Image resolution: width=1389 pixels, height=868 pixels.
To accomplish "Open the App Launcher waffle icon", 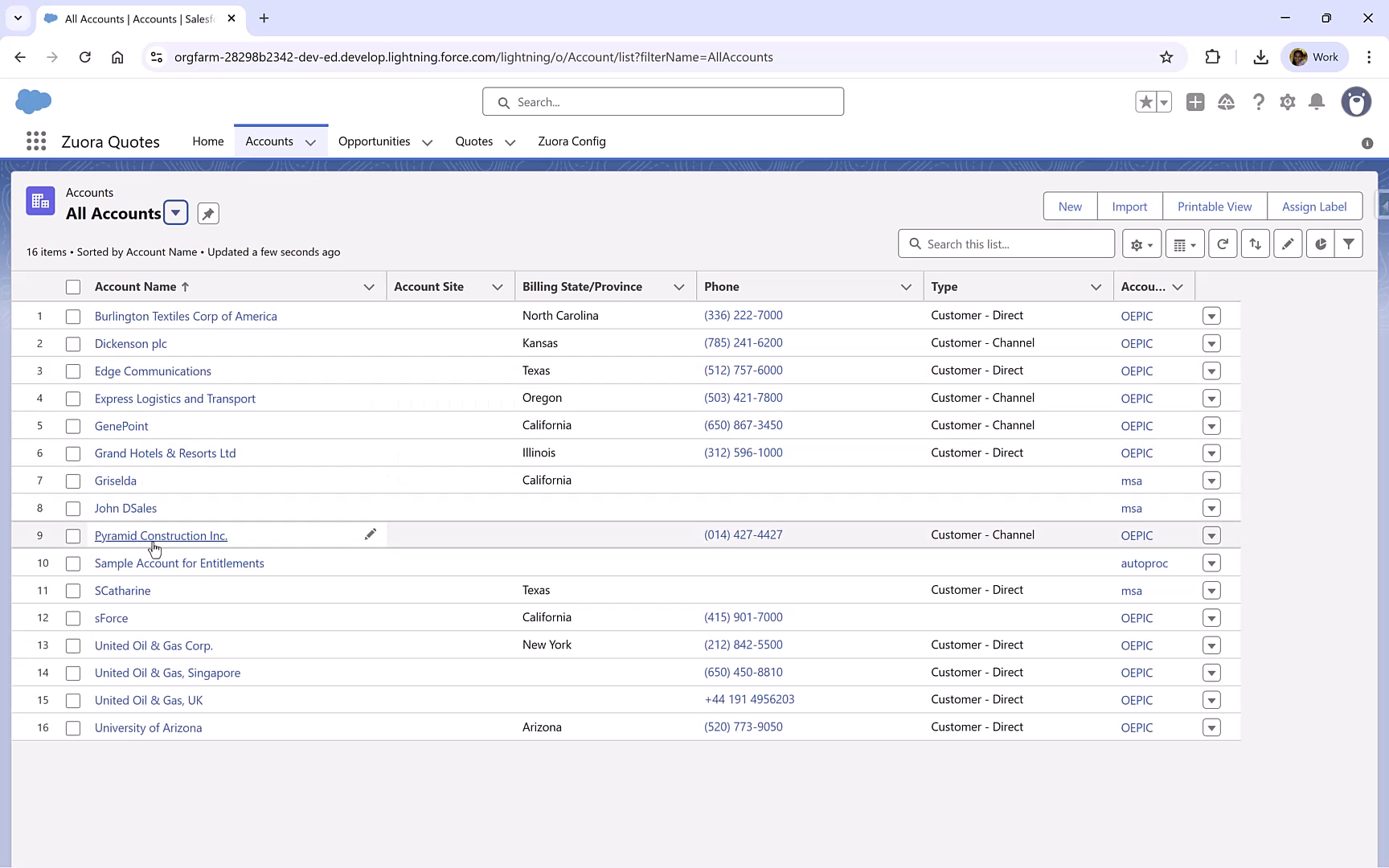I will click(36, 141).
